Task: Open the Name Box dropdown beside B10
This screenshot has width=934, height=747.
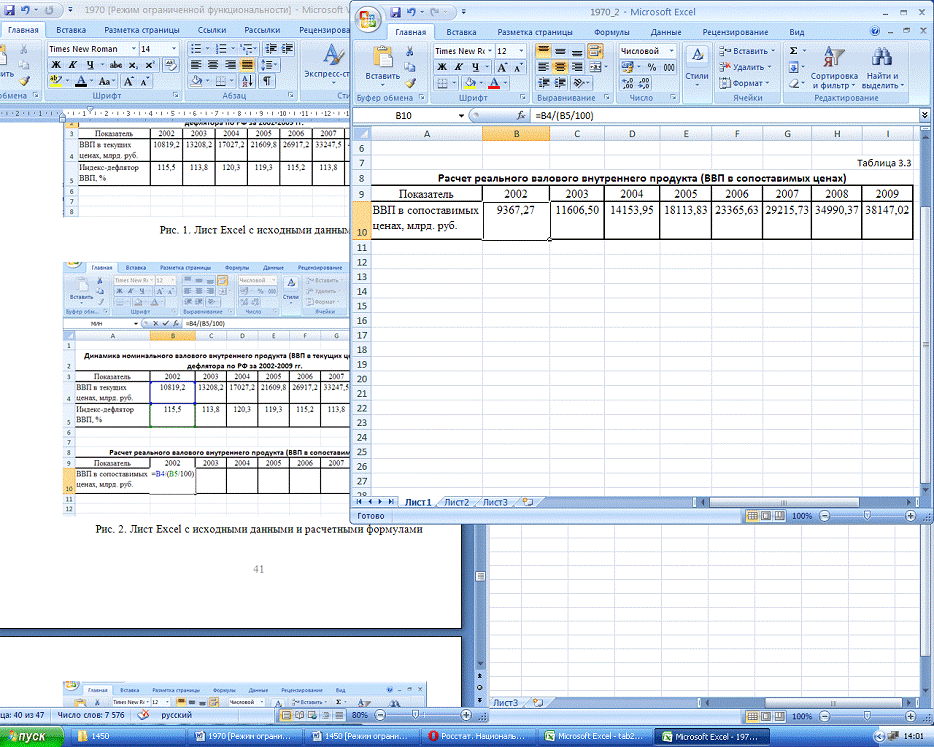Action: pyautogui.click(x=461, y=116)
